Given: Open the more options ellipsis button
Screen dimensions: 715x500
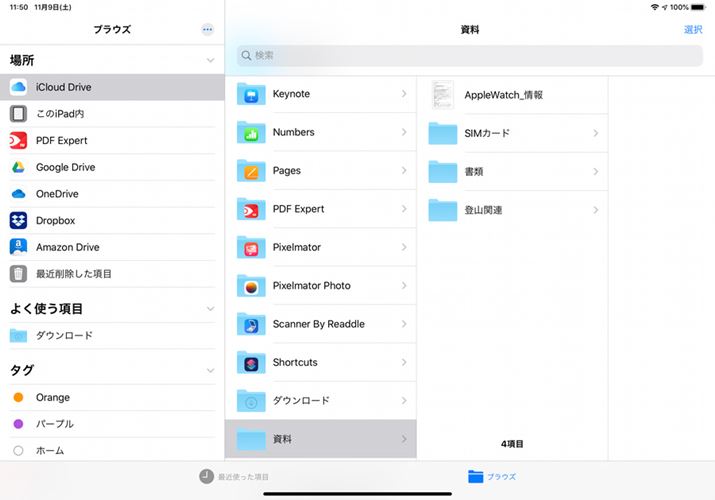Looking at the screenshot, I should coord(207,30).
